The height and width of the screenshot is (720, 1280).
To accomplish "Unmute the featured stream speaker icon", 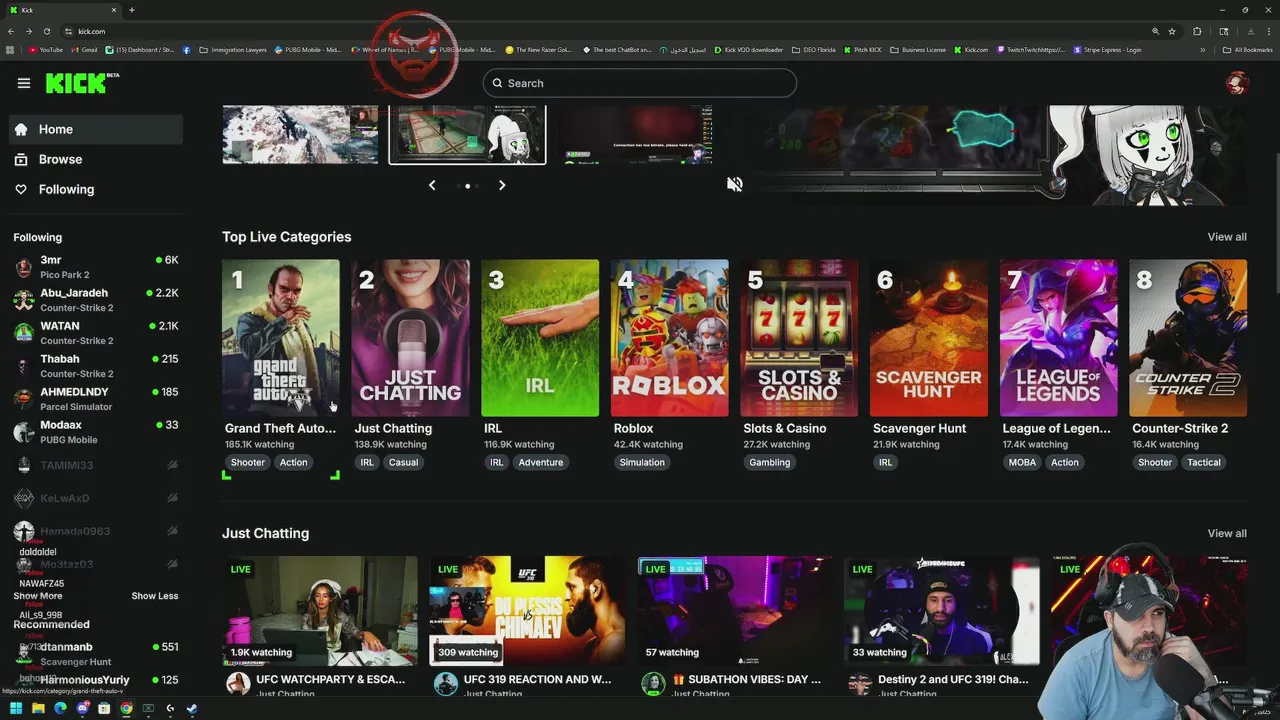I will (735, 184).
